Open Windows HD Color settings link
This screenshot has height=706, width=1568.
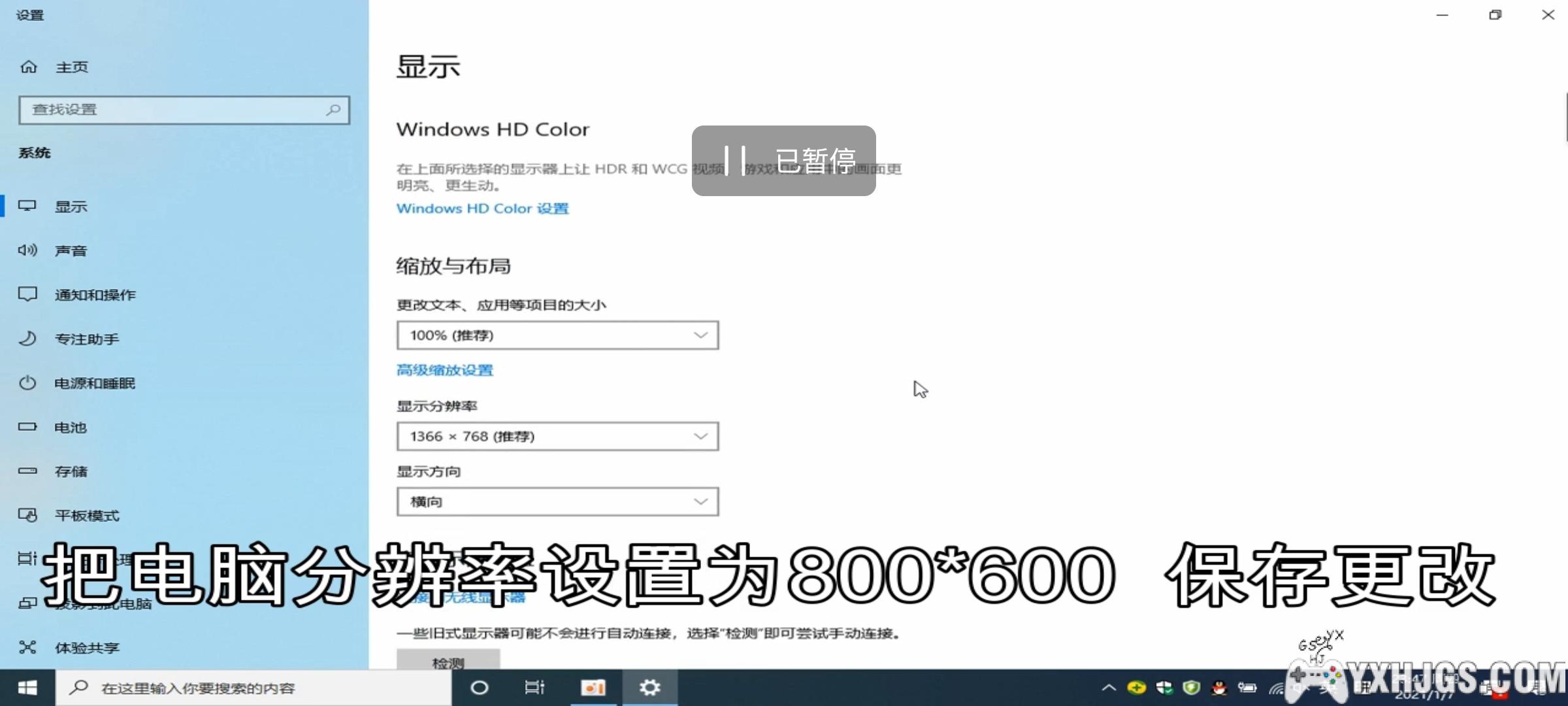coord(482,209)
